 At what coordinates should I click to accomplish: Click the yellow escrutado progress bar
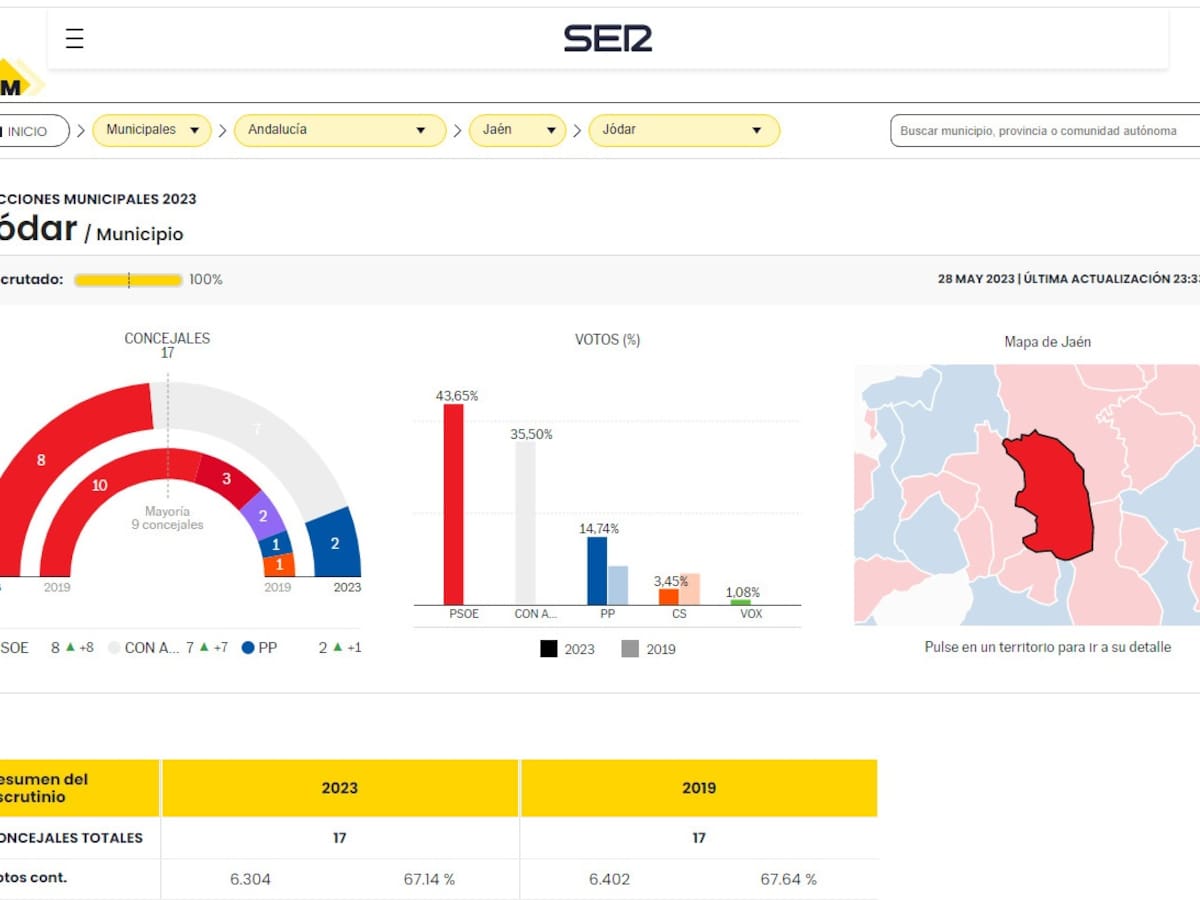pyautogui.click(x=128, y=280)
